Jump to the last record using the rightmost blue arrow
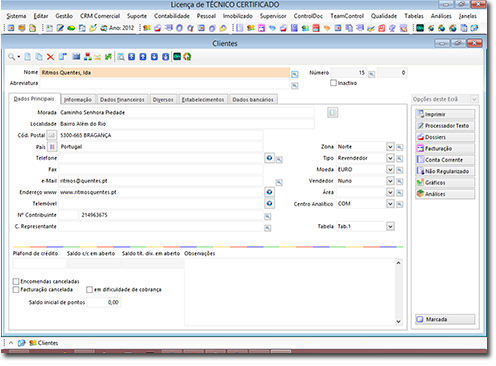This screenshot has width=496, height=366. click(165, 57)
